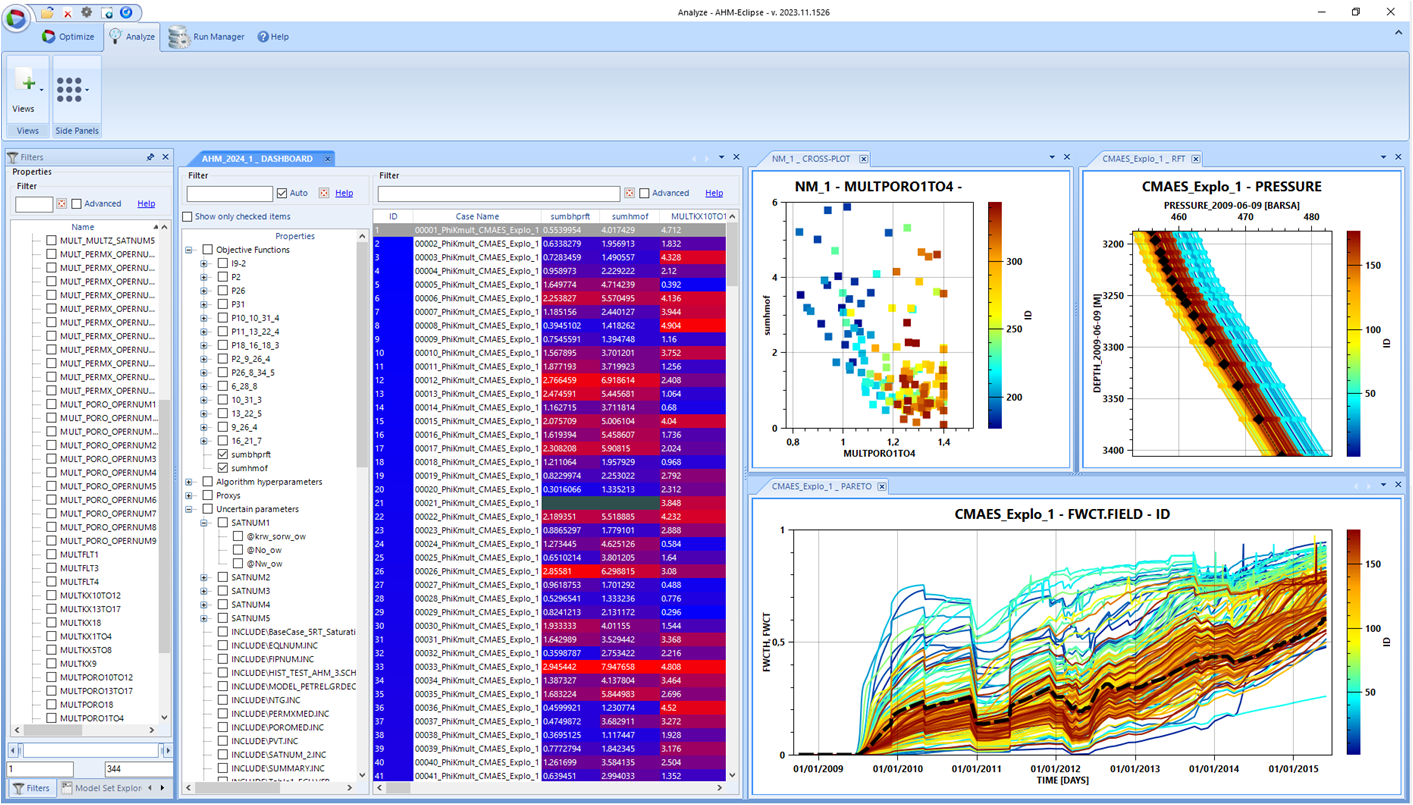Open settings via the gear icon
The image size is (1413, 805).
(x=87, y=12)
